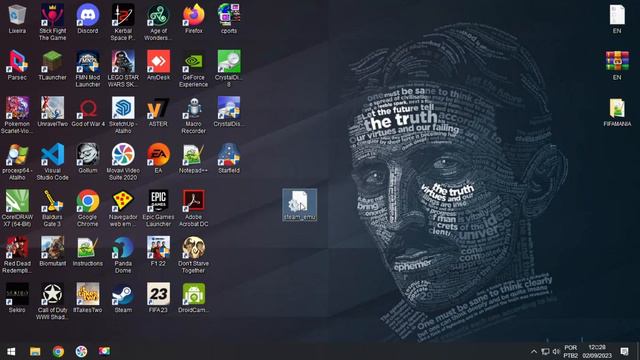Launch the ItTakesTwo shortcut
Viewport: 640px width, 360px height.
[x=88, y=298]
